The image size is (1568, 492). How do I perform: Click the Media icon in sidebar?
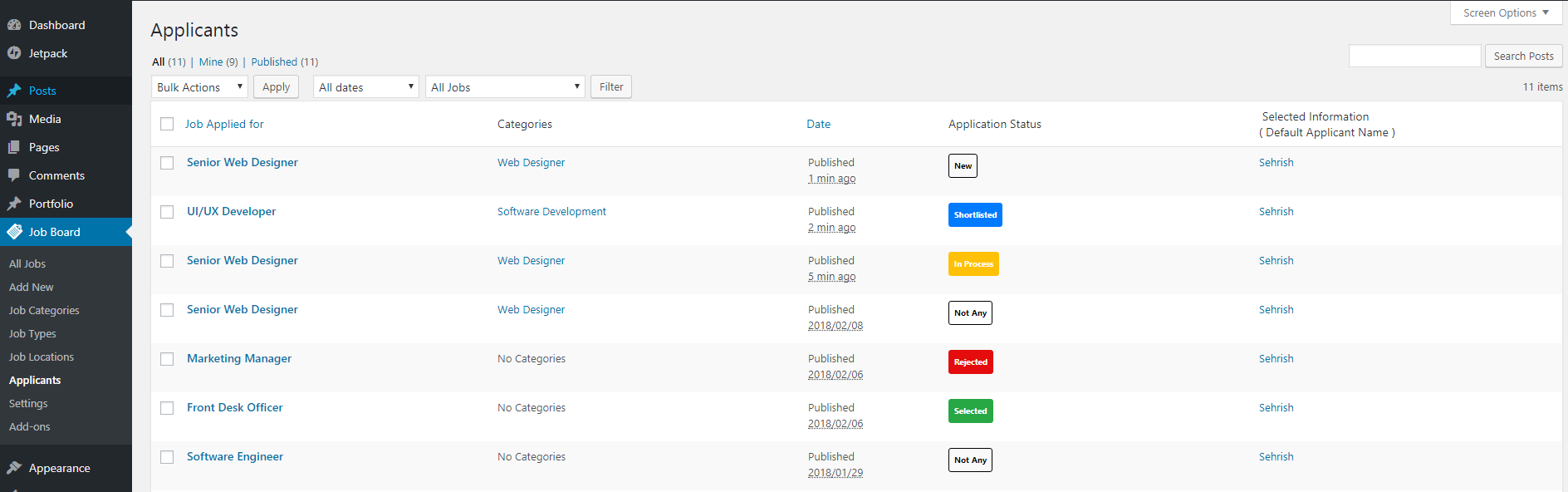(x=14, y=119)
